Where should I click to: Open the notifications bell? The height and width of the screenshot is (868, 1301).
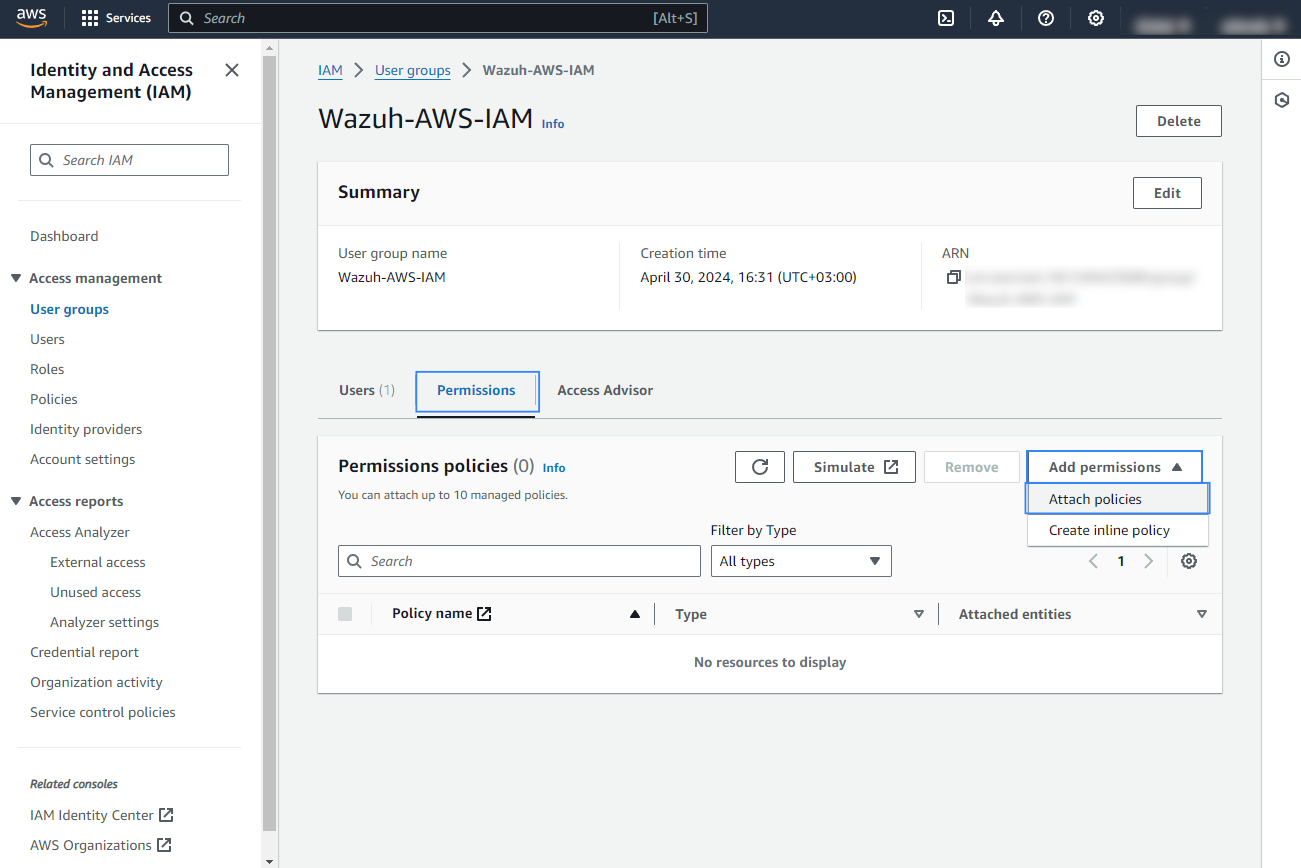point(995,18)
